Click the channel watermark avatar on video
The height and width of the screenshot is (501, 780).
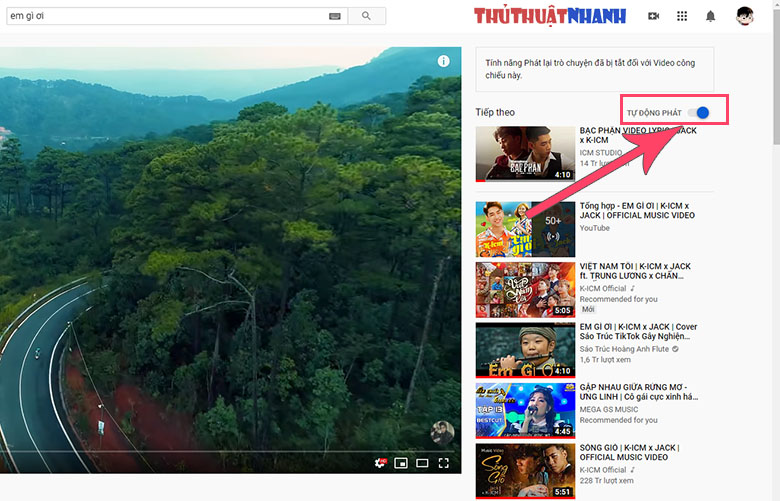pos(442,432)
